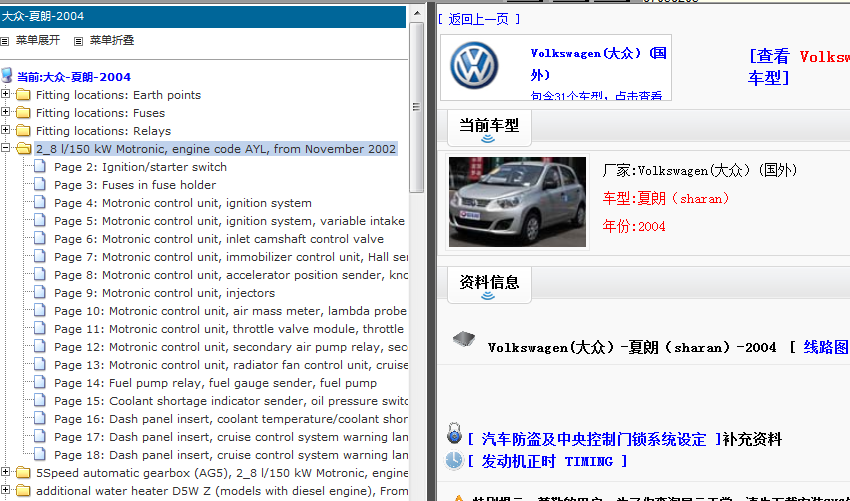
Task: Click page icon for Page 16 coolant temperature
Action: tap(40, 419)
